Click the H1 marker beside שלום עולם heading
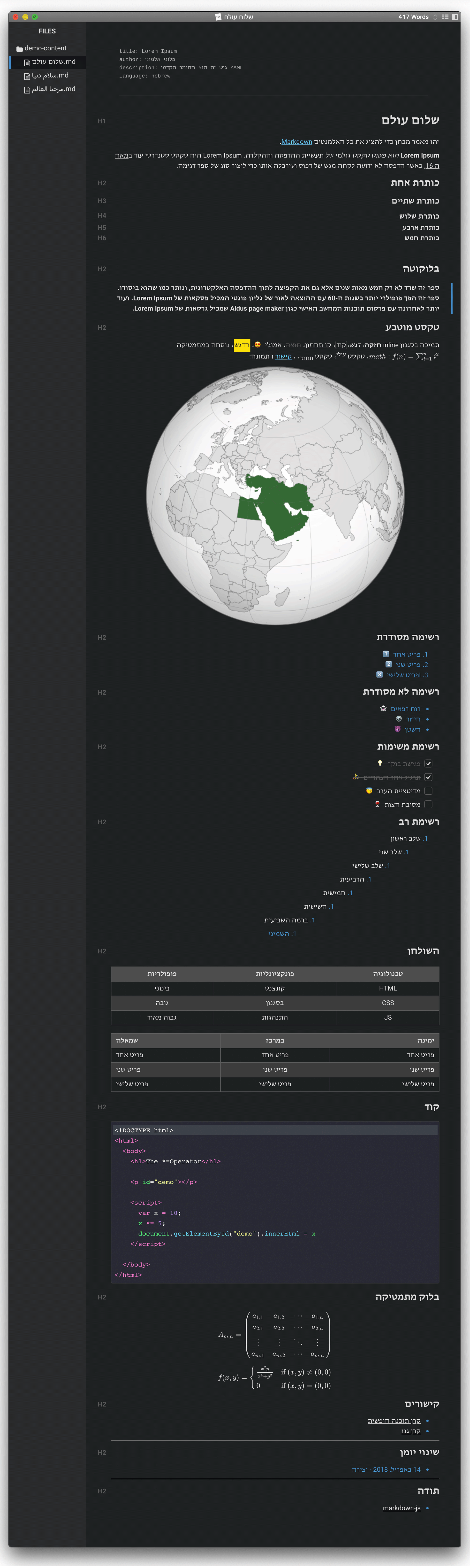470x1568 pixels. (x=102, y=121)
